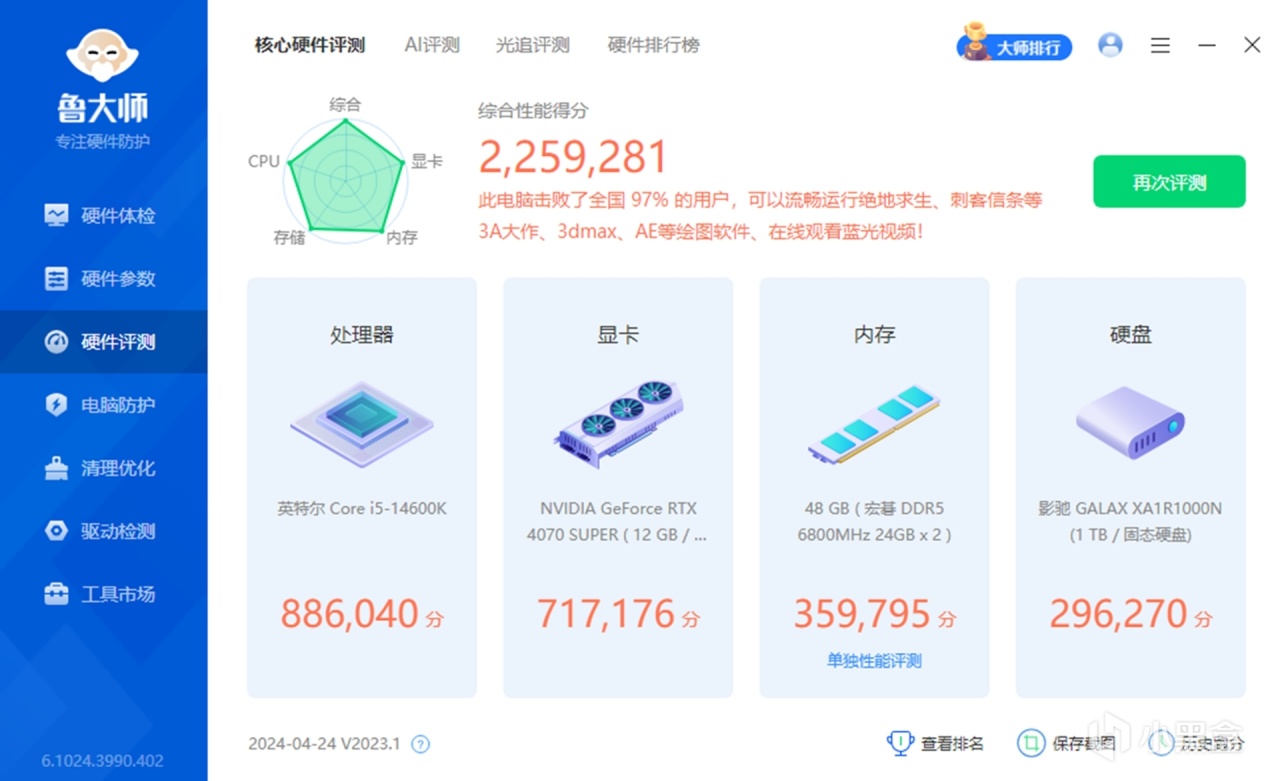Click the 硬盘 card heading
This screenshot has width=1280, height=781.
(1130, 335)
